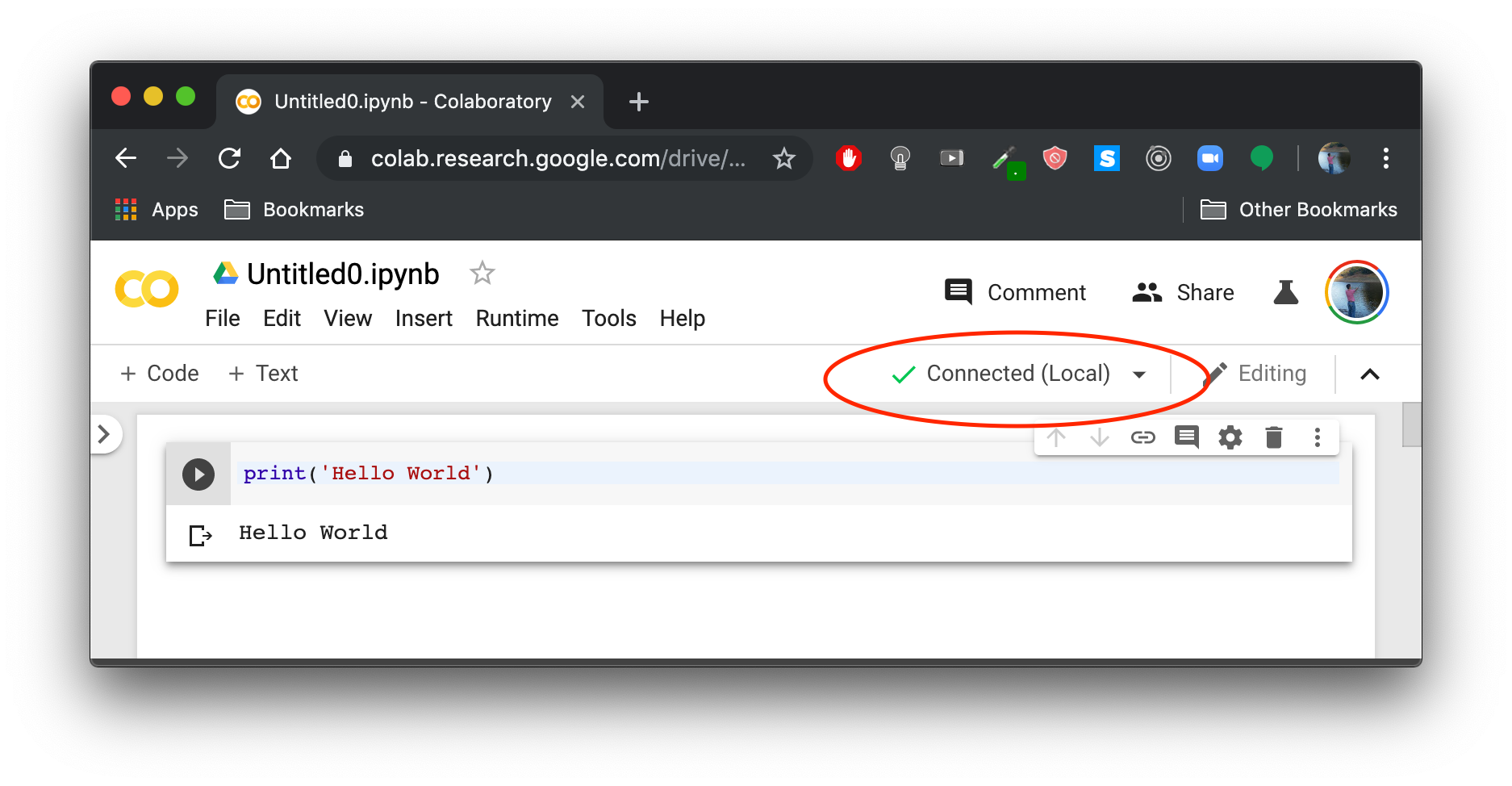Open Other Bookmarks folder
Screen dimensions: 1512x786
(x=1298, y=210)
